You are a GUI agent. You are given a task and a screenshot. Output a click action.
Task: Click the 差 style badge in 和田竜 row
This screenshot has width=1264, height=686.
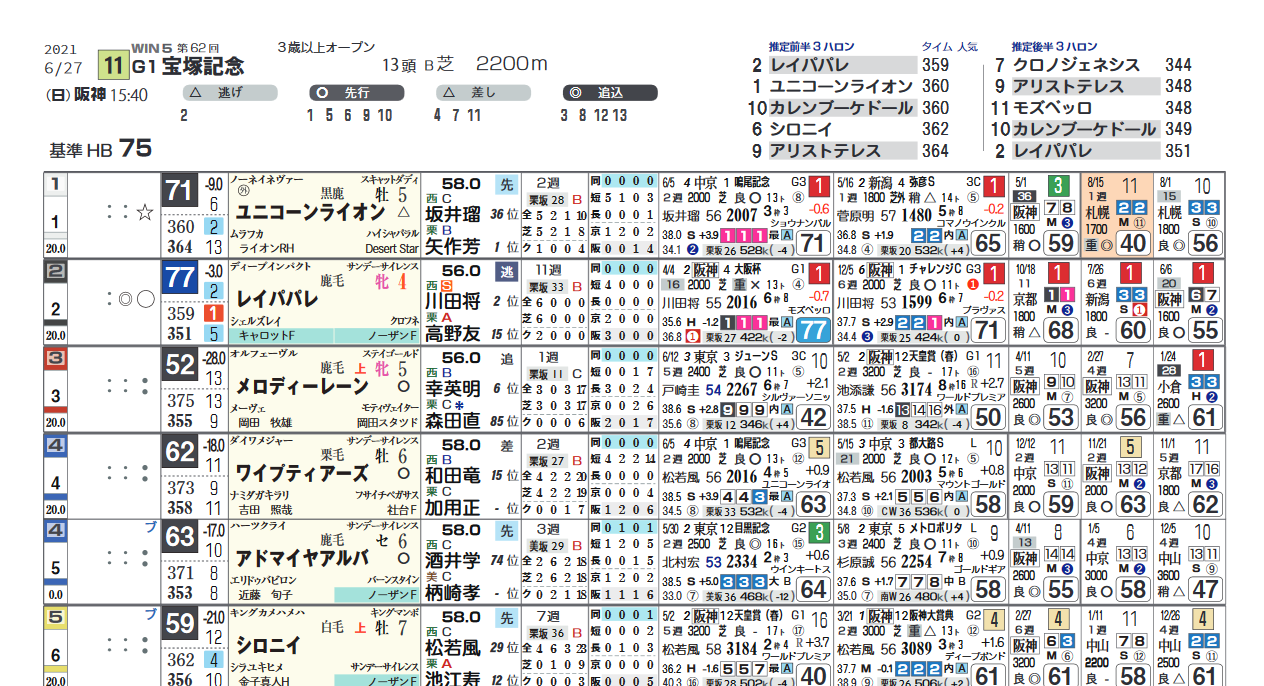507,445
